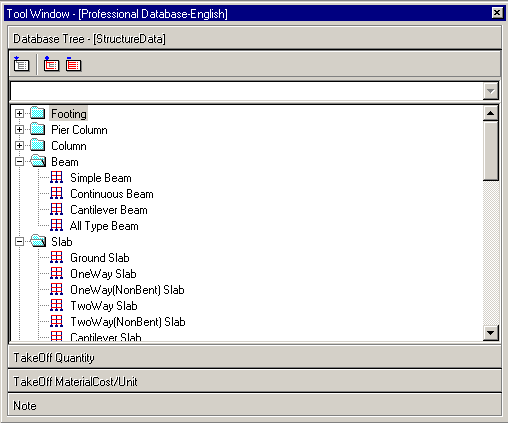Select Cantilever Slab in the tree
This screenshot has height=423, width=508.
[106, 337]
